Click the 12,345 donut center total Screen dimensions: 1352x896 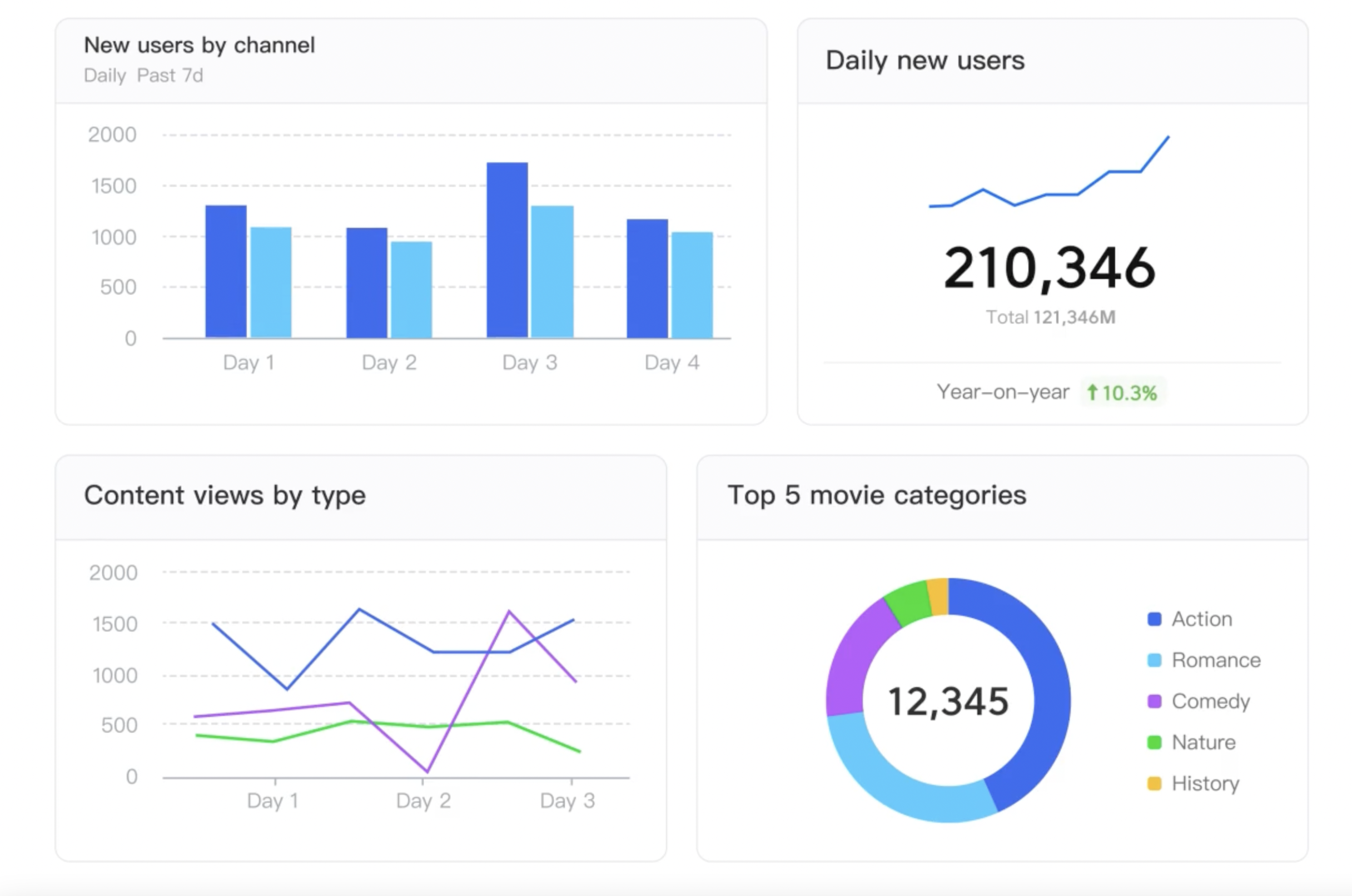point(948,701)
